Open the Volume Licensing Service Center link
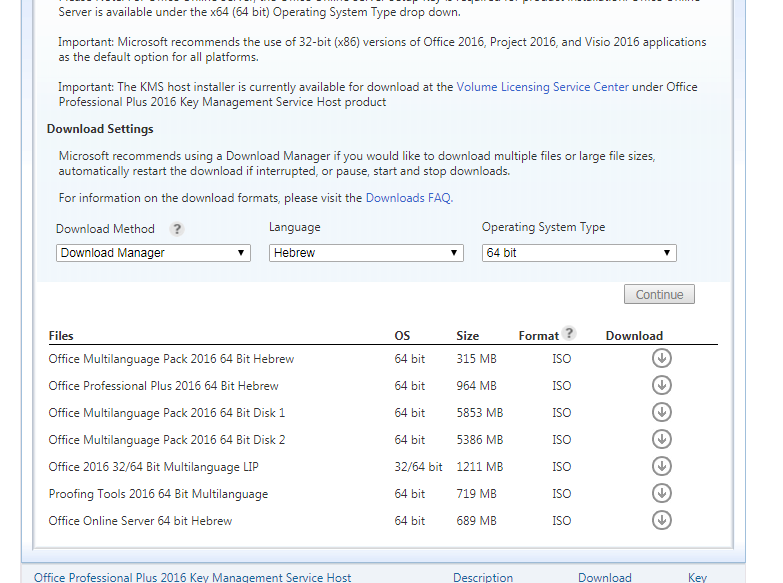Image resolution: width=783 pixels, height=583 pixels. (x=542, y=87)
